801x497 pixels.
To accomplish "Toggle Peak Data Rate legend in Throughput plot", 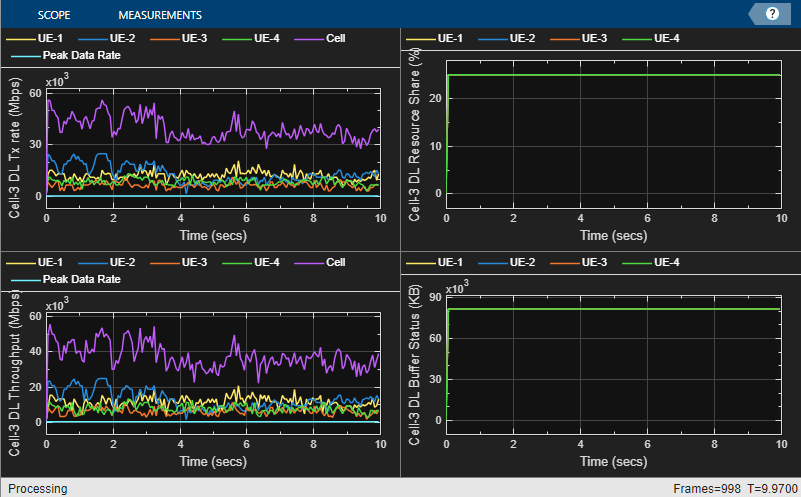I will point(66,279).
